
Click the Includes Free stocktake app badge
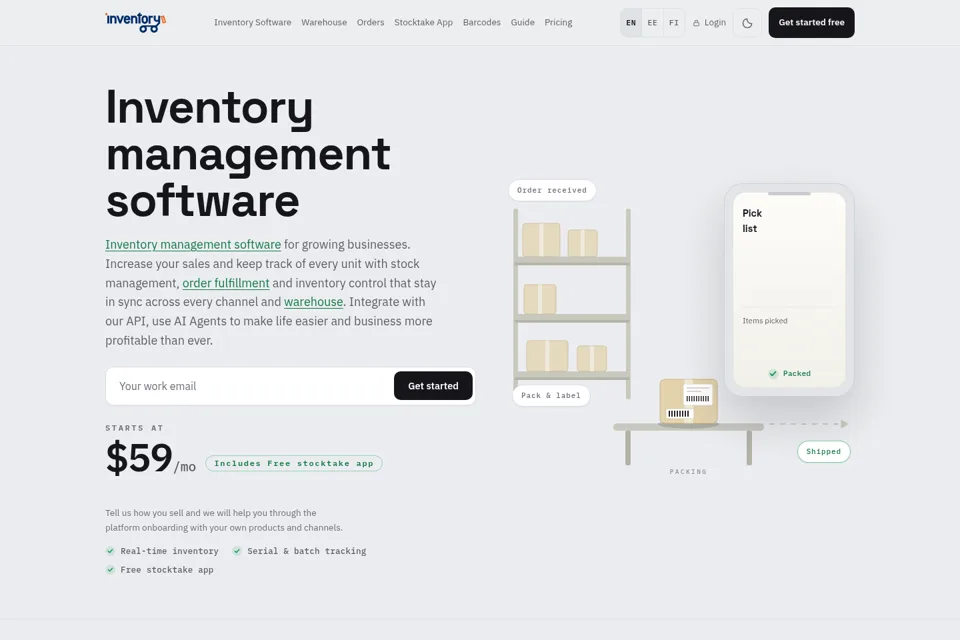coord(294,464)
